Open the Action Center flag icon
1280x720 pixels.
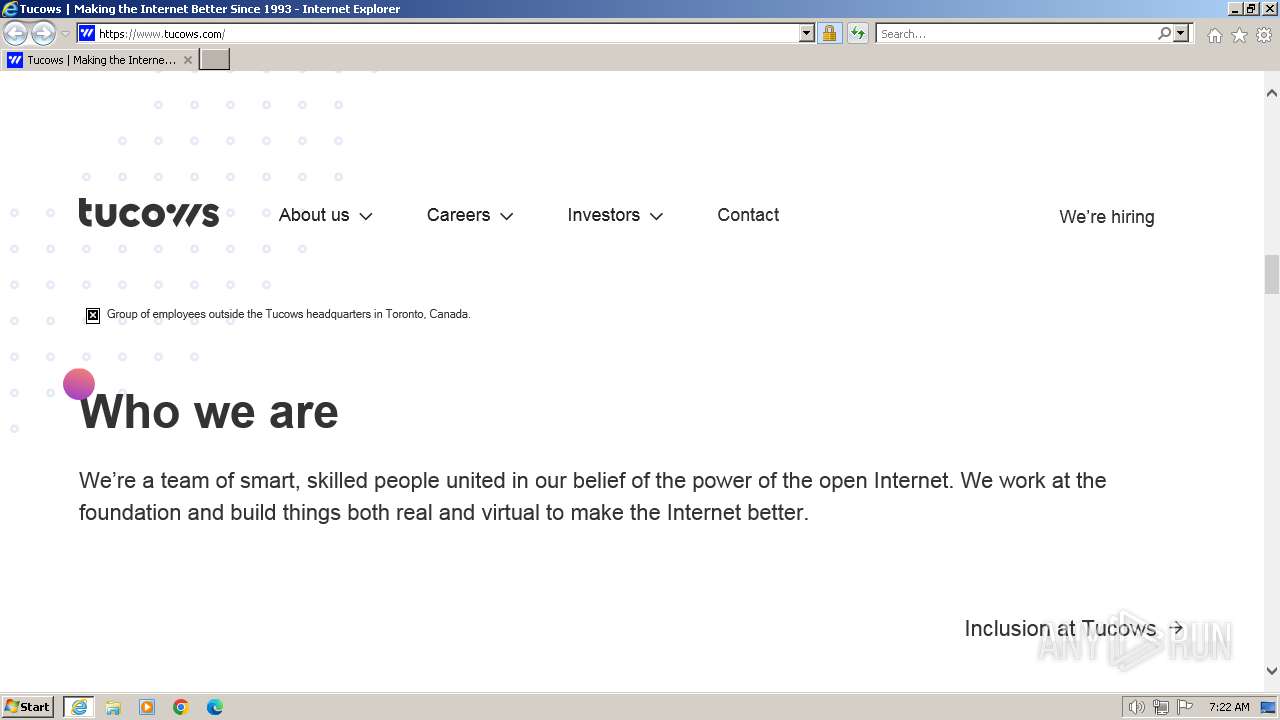1185,707
